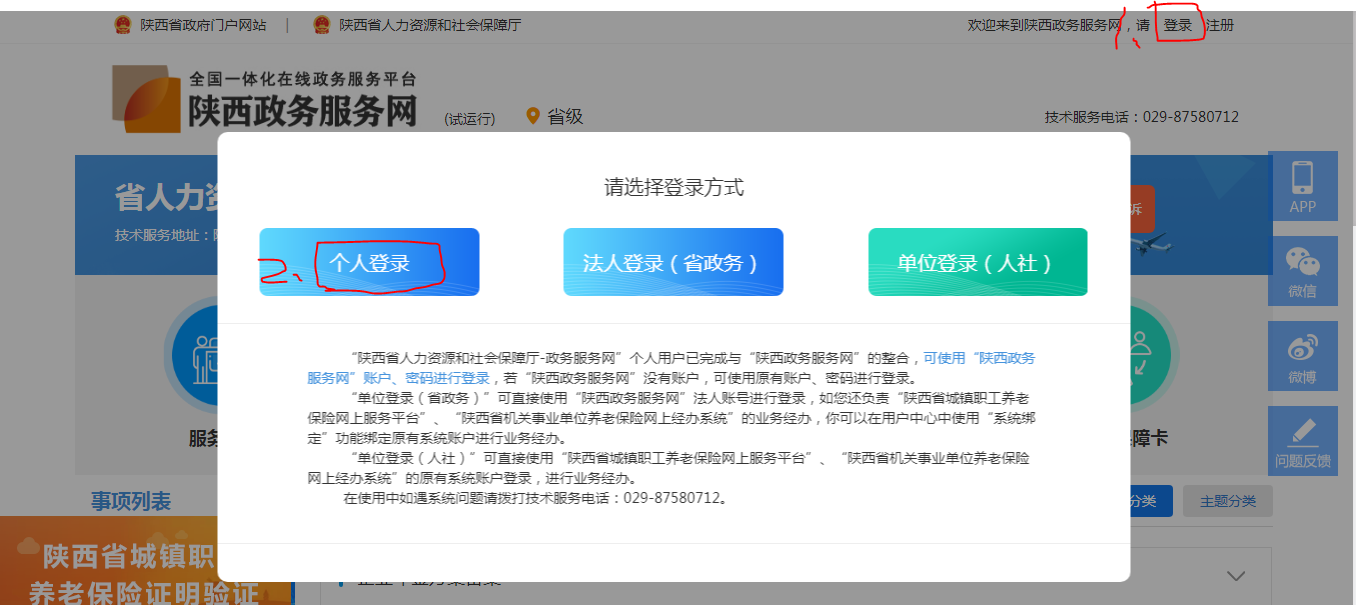1356x605 pixels.
Task: Open the 微信 WeChat icon in sidebar
Action: pos(1302,271)
